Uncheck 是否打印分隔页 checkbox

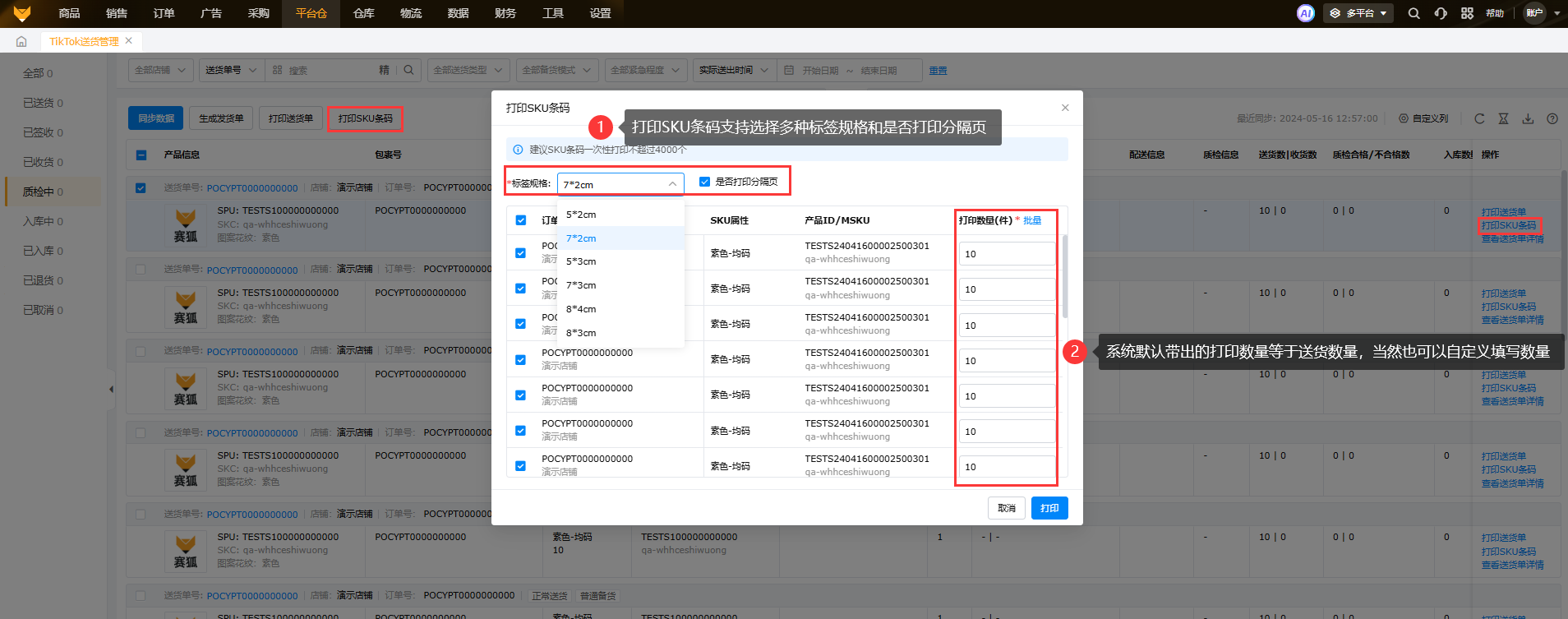click(704, 182)
